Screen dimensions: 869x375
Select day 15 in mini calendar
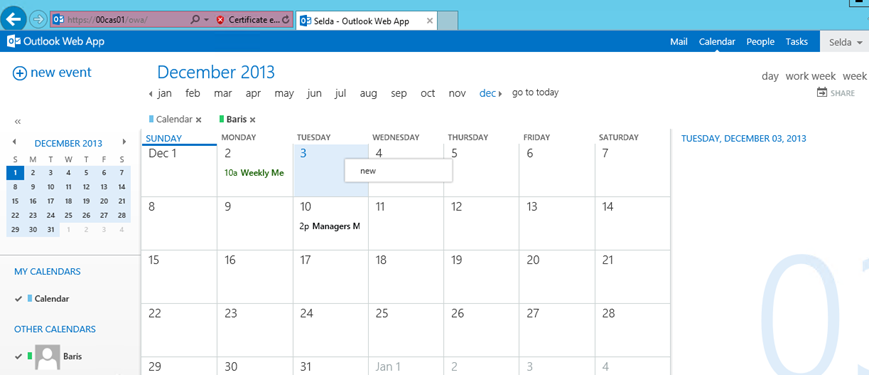pyautogui.click(x=15, y=201)
